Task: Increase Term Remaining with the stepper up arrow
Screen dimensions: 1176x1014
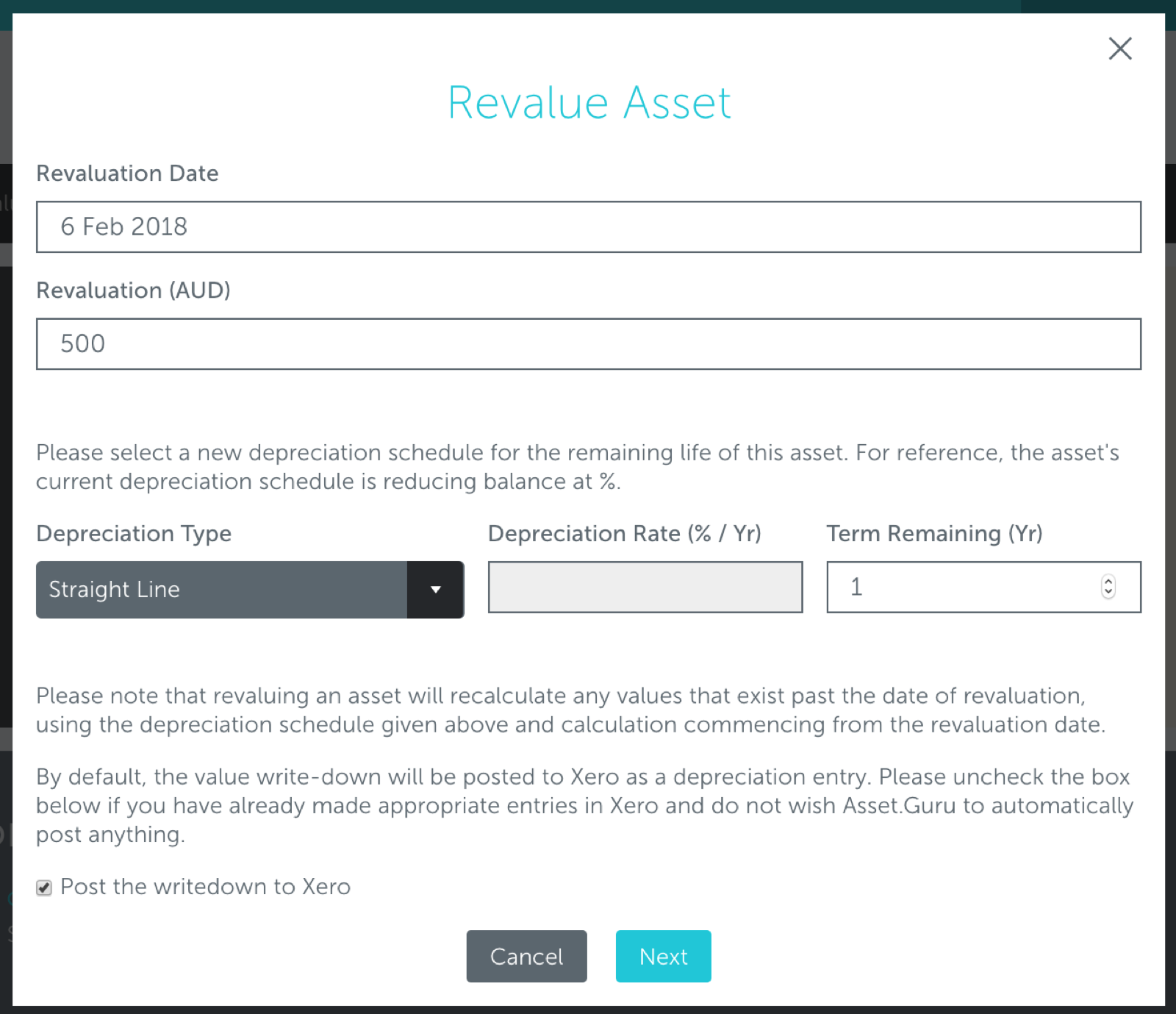Action: pyautogui.click(x=1107, y=582)
